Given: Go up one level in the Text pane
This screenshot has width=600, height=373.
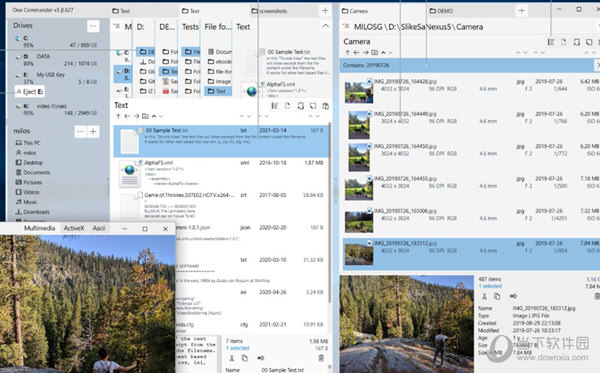Looking at the screenshot, I should click(x=118, y=116).
